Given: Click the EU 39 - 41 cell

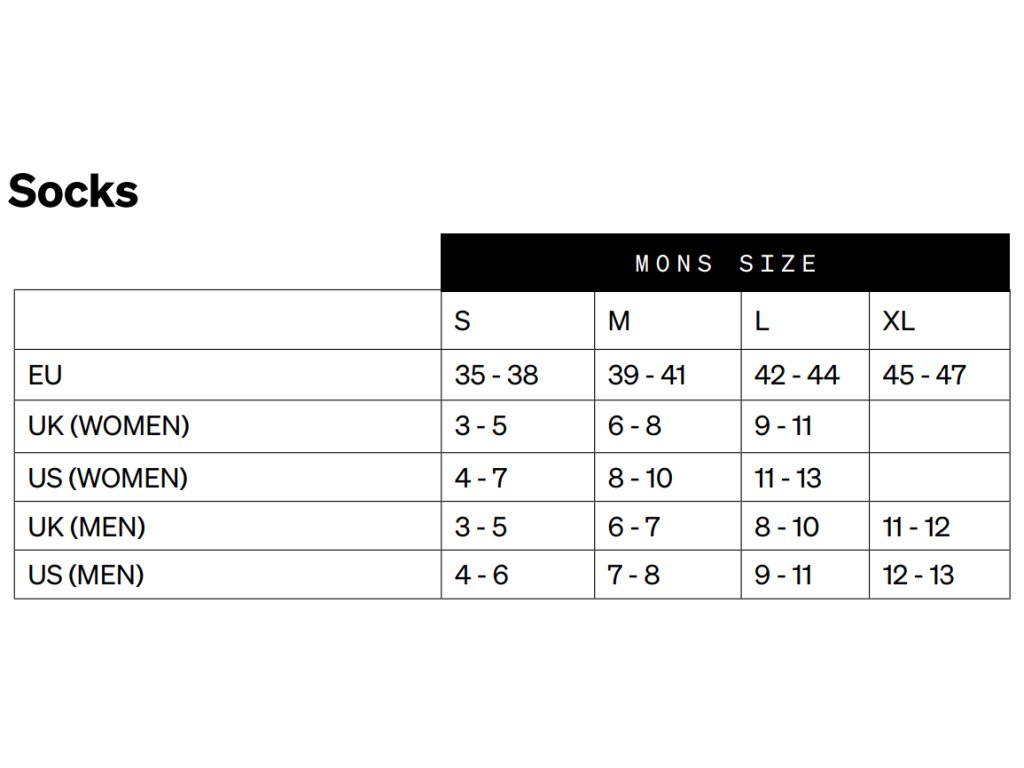Looking at the screenshot, I should coord(667,375).
